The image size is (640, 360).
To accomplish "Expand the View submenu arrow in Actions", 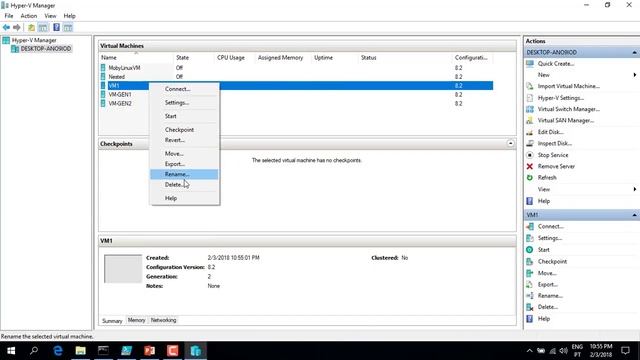I will pyautogui.click(x=635, y=189).
